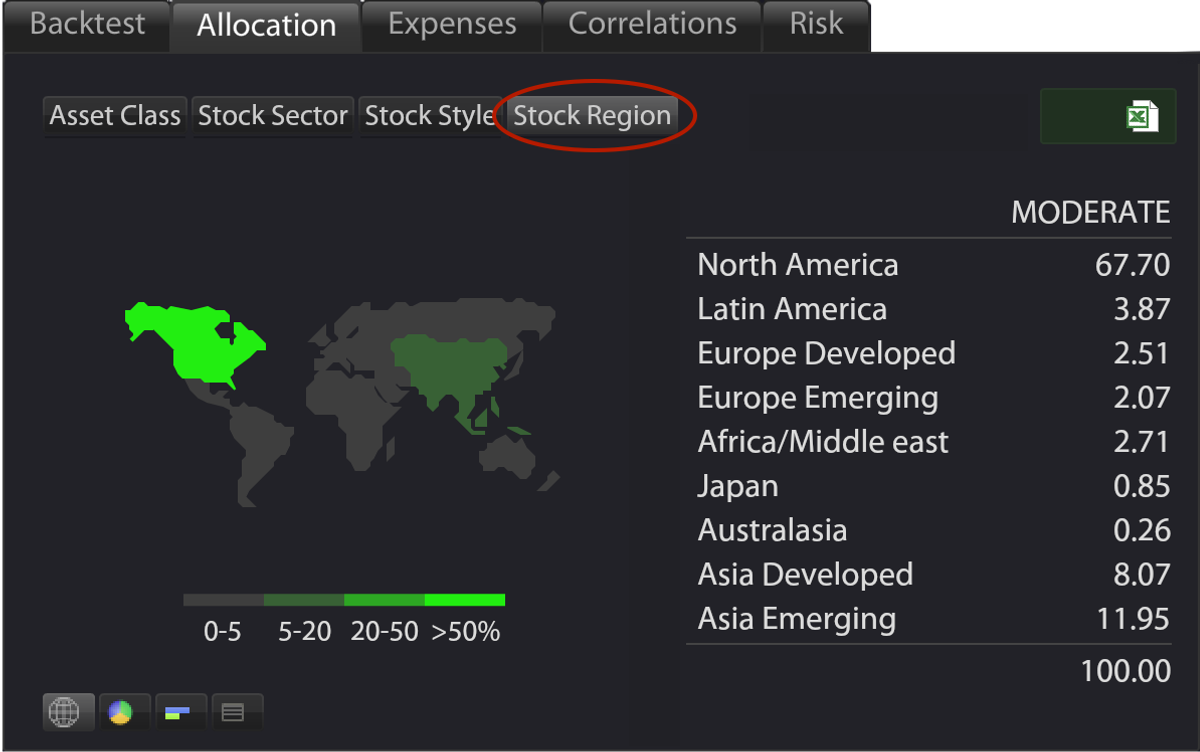The image size is (1200, 752).
Task: Select the Latin America row label
Action: pyautogui.click(x=792, y=309)
